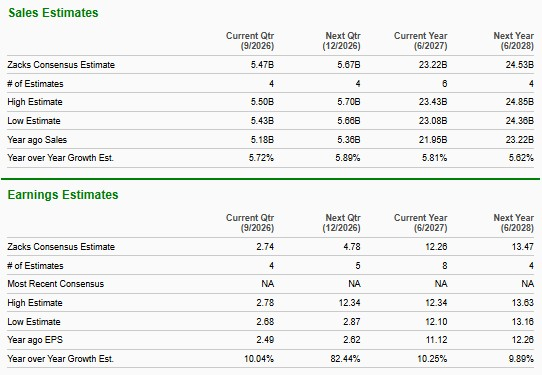Click Sales consensus estimate value 5.47B
This screenshot has width=542, height=375.
(262, 65)
